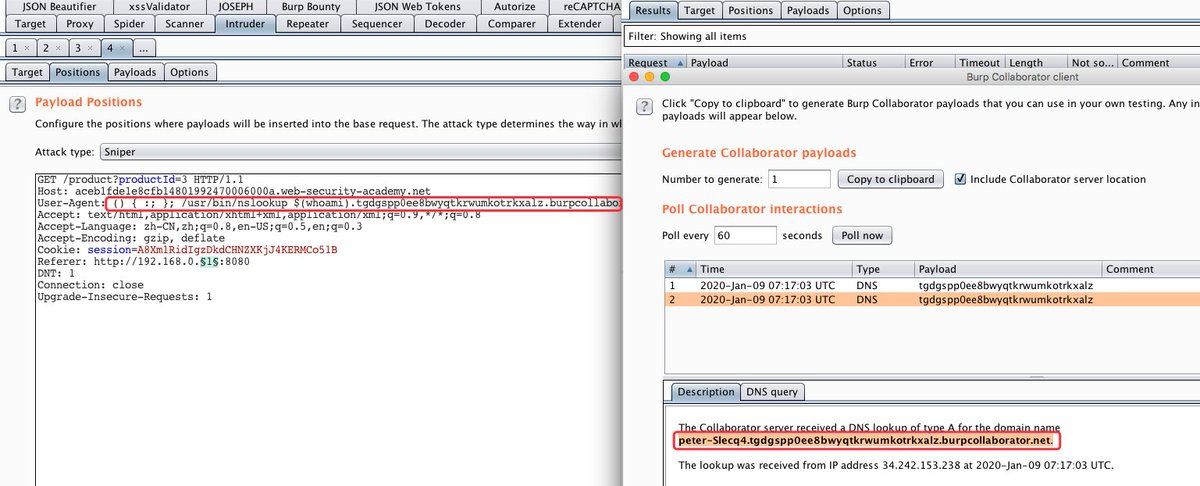Sort results by the Request column header
This screenshot has width=1200, height=486.
(x=655, y=62)
